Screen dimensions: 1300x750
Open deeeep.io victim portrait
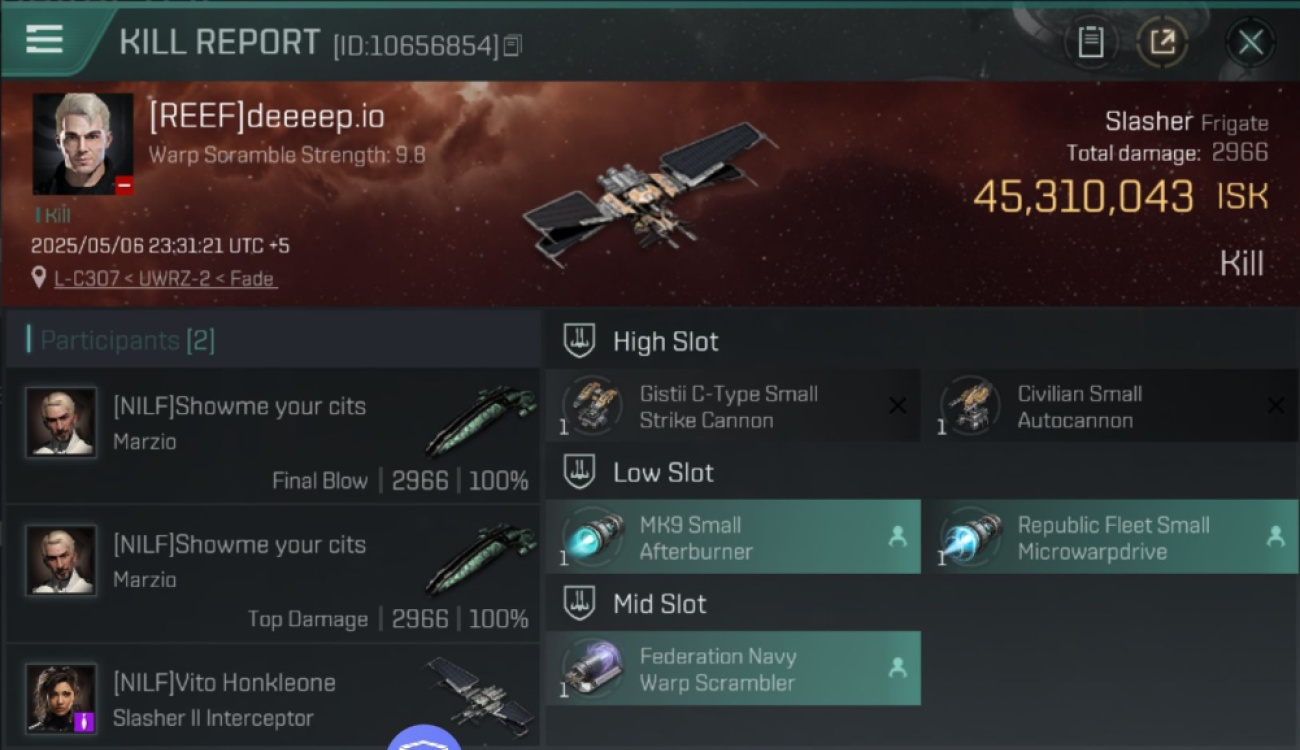coord(83,144)
